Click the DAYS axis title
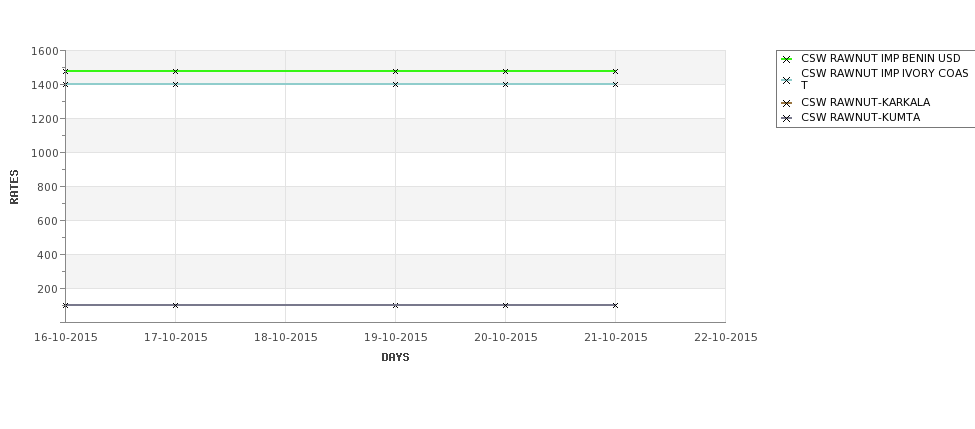This screenshot has width=975, height=429. tap(395, 357)
